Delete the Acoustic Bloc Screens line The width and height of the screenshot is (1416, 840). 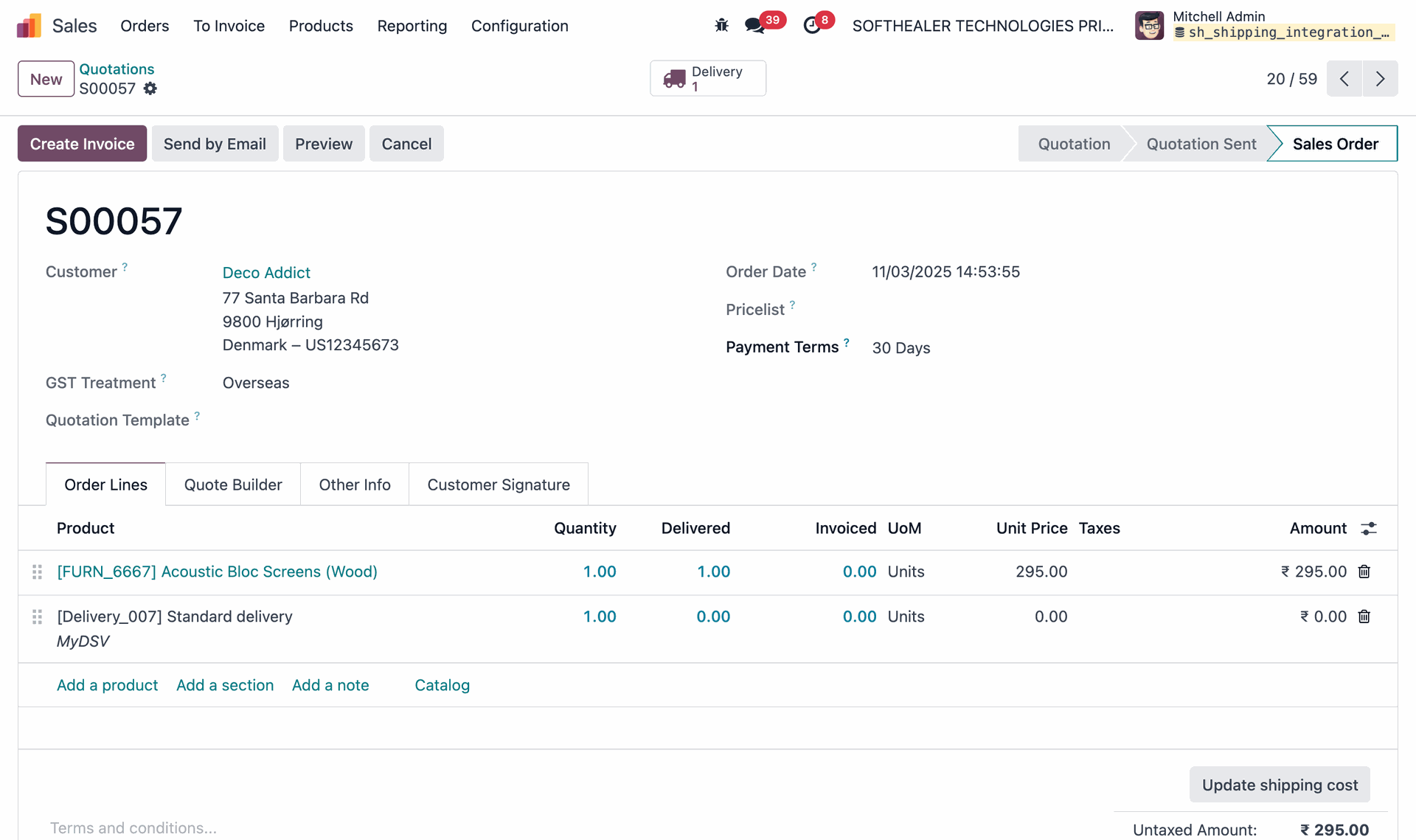tap(1364, 572)
